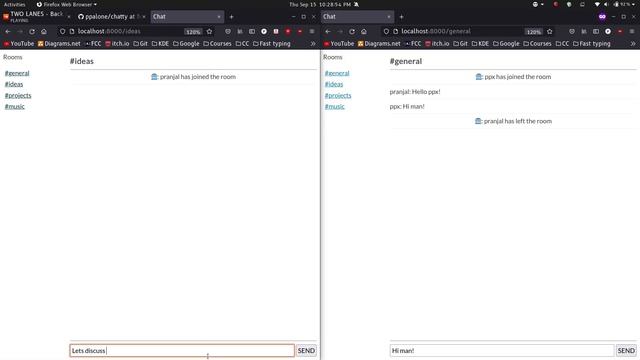Select the Chat tab in right window
640x360 pixels.
pyautogui.click(x=357, y=17)
